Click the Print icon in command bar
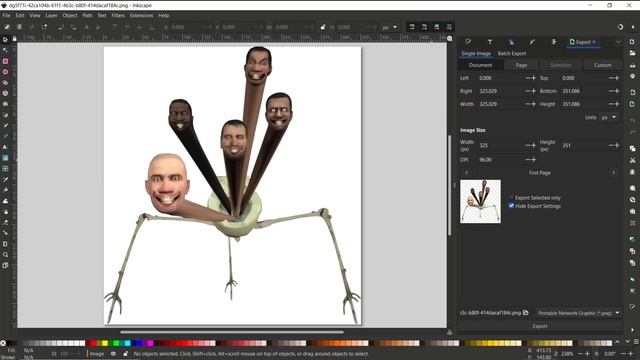 [x=632, y=76]
